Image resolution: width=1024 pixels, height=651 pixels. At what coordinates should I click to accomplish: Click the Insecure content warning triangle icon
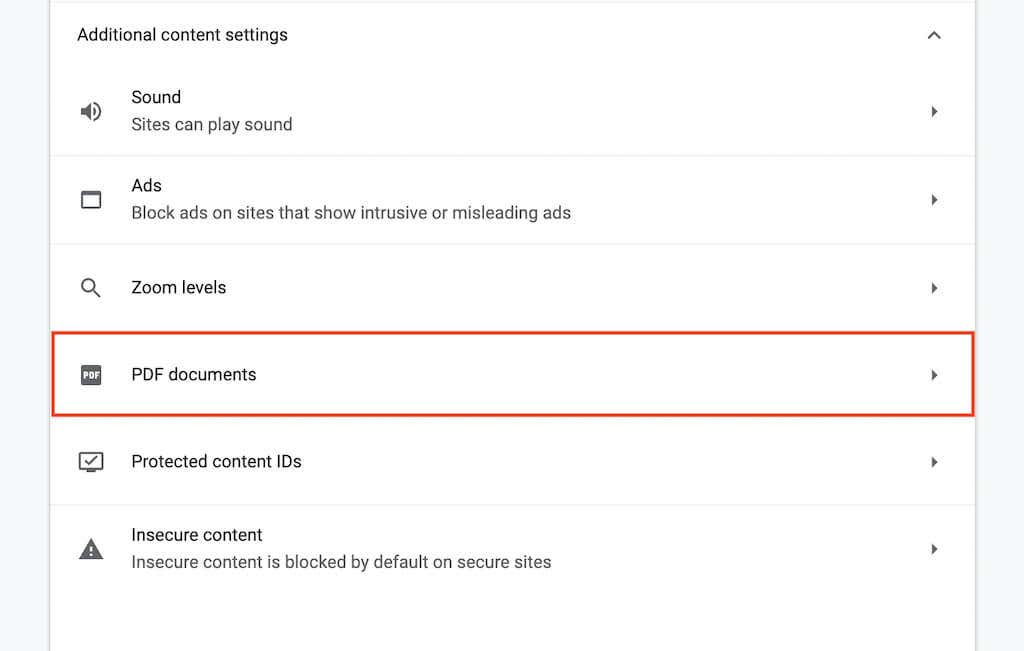(91, 549)
